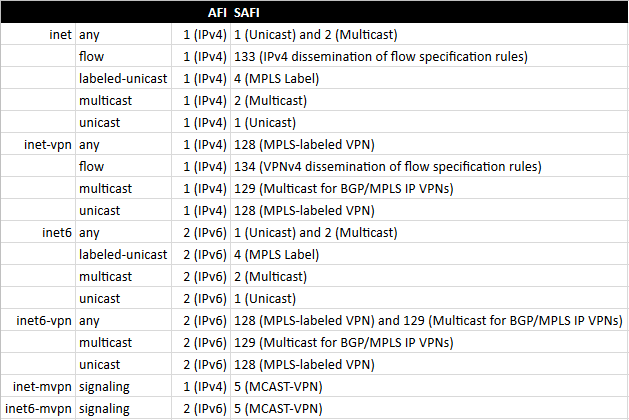Click the signaling cell in the inet-mvpn row

104,386
